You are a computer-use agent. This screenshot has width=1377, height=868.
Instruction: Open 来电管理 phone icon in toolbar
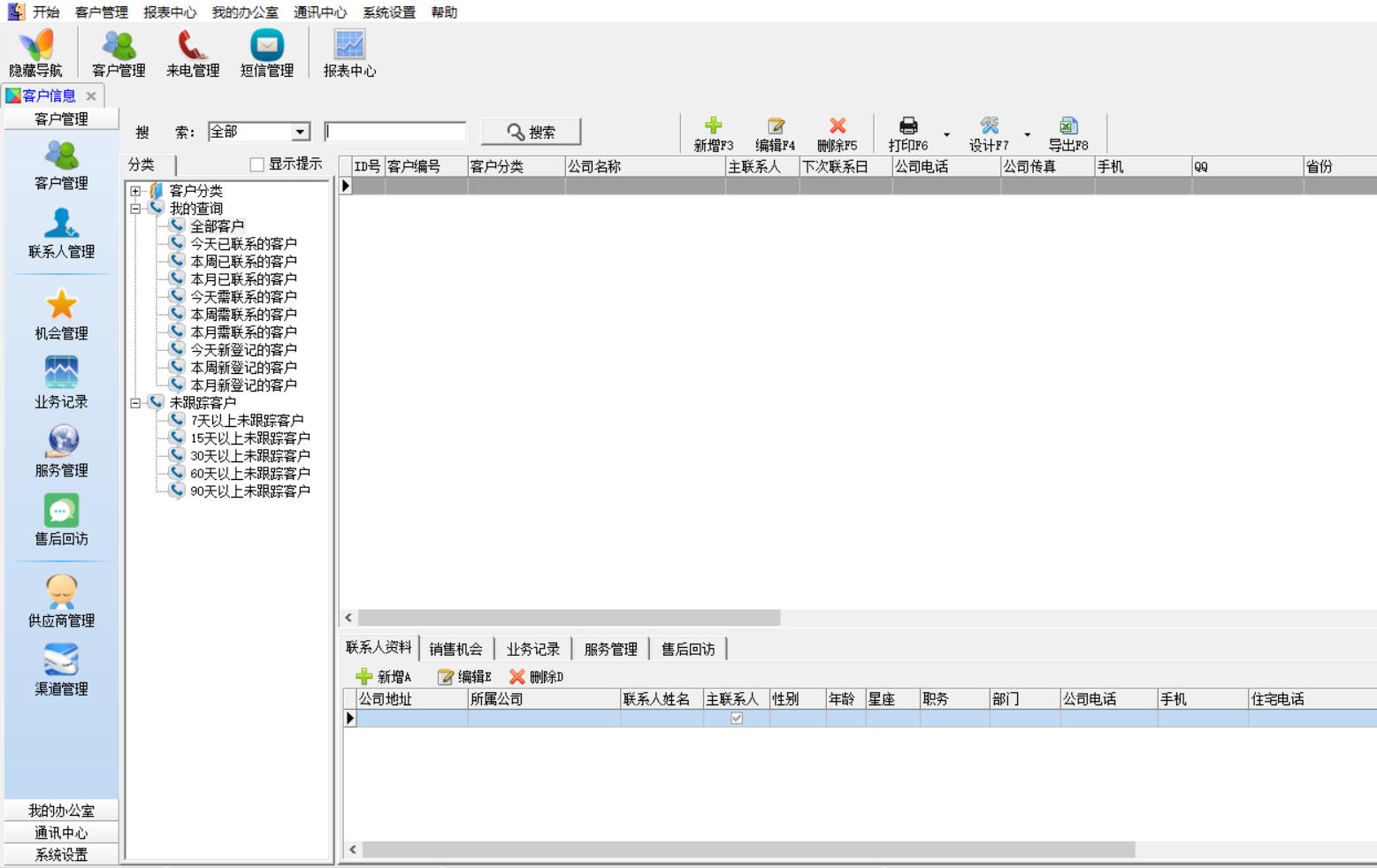(192, 46)
